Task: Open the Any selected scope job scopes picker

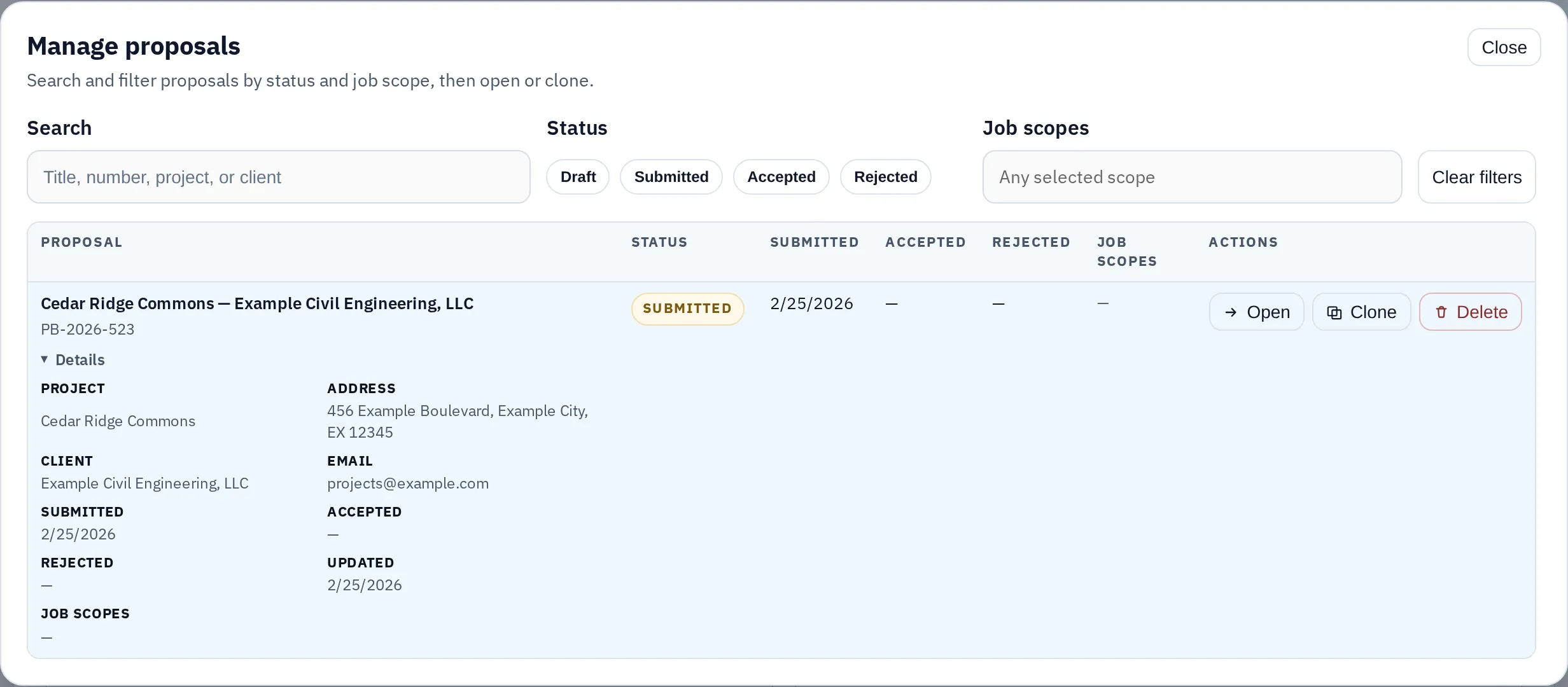Action: (1192, 177)
